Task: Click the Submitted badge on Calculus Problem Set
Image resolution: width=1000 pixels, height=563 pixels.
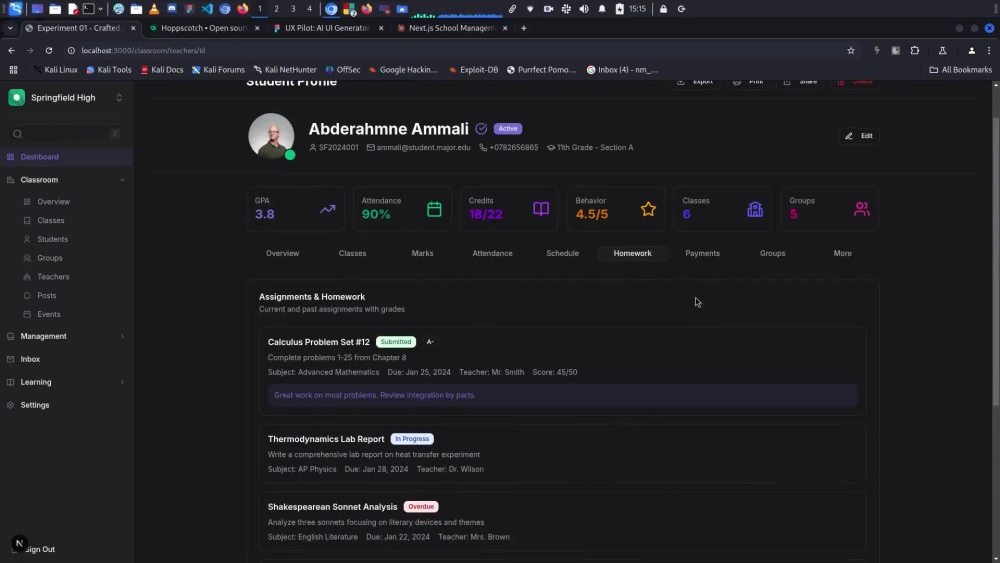Action: [x=396, y=342]
